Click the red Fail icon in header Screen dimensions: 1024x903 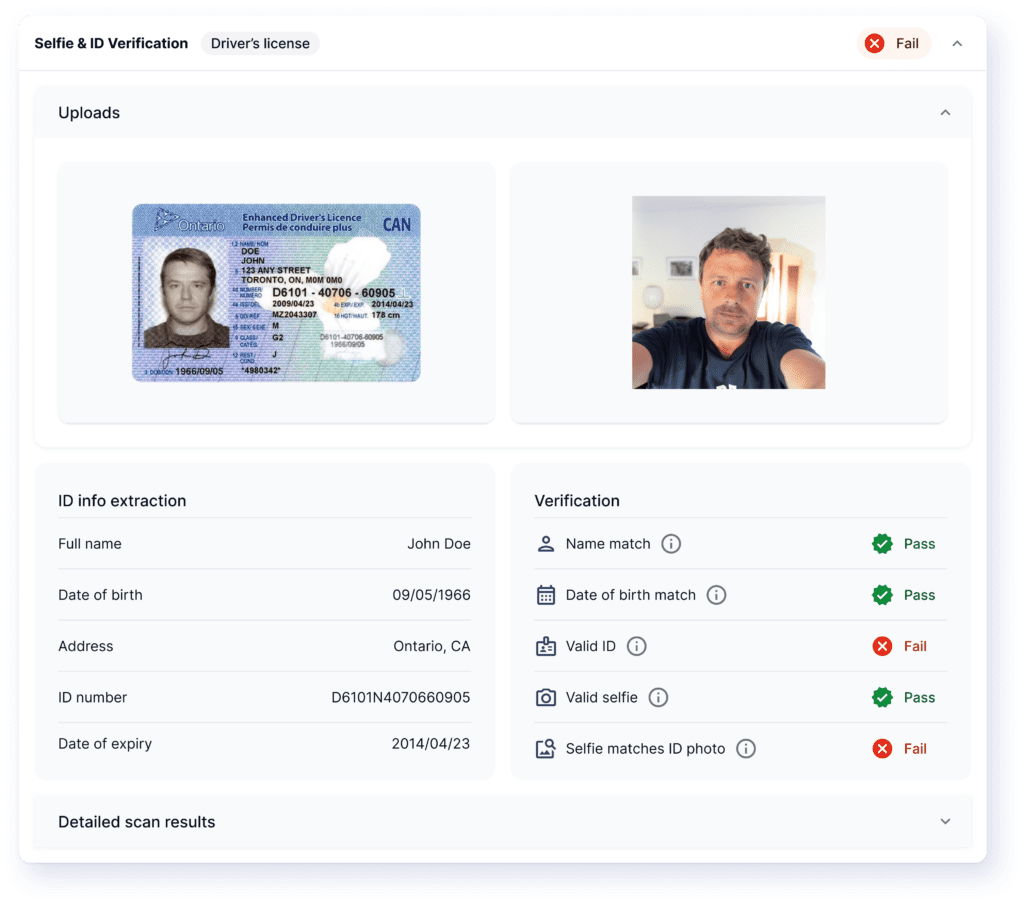875,44
